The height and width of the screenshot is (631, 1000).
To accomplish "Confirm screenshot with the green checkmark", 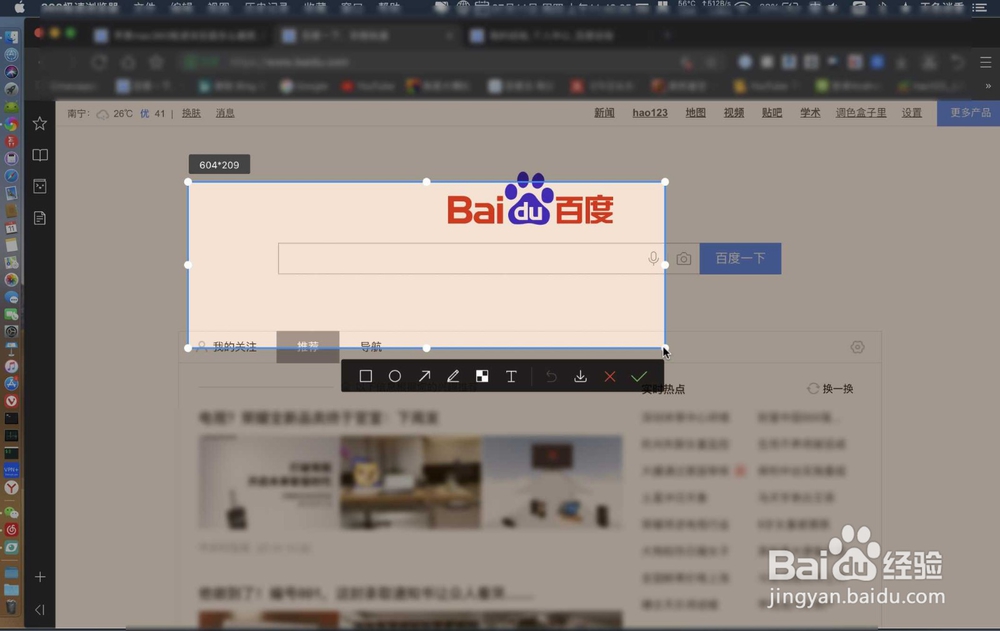I will 640,377.
